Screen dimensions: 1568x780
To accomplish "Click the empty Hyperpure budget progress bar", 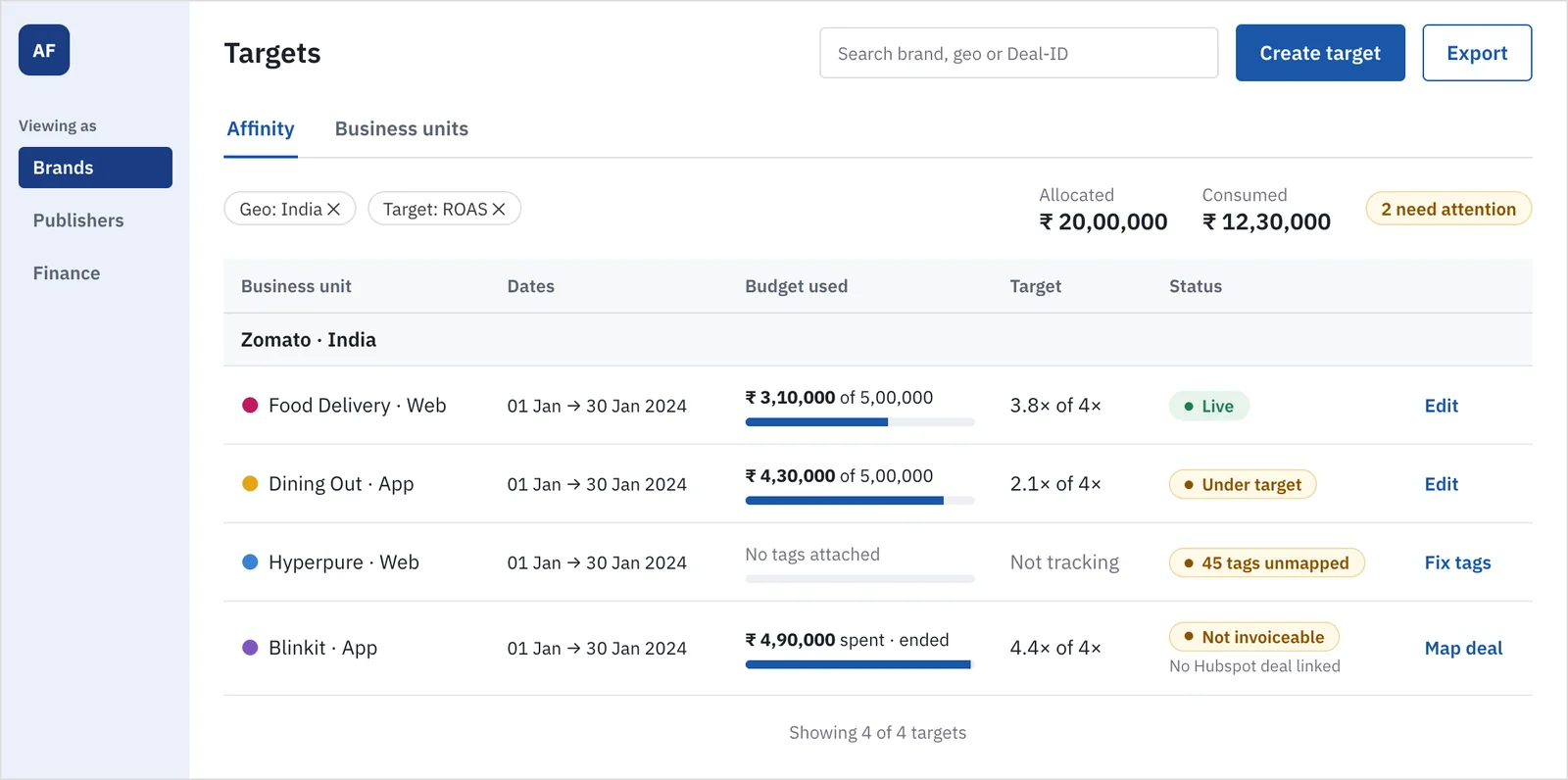I will 859,579.
